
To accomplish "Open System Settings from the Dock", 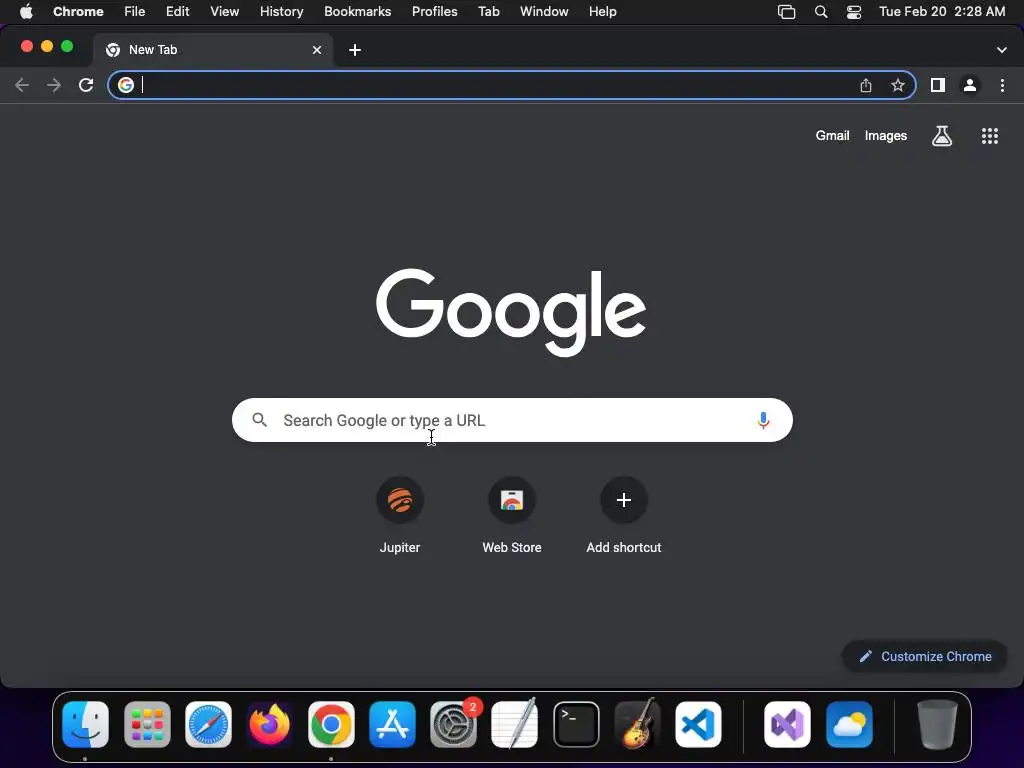I will [453, 724].
